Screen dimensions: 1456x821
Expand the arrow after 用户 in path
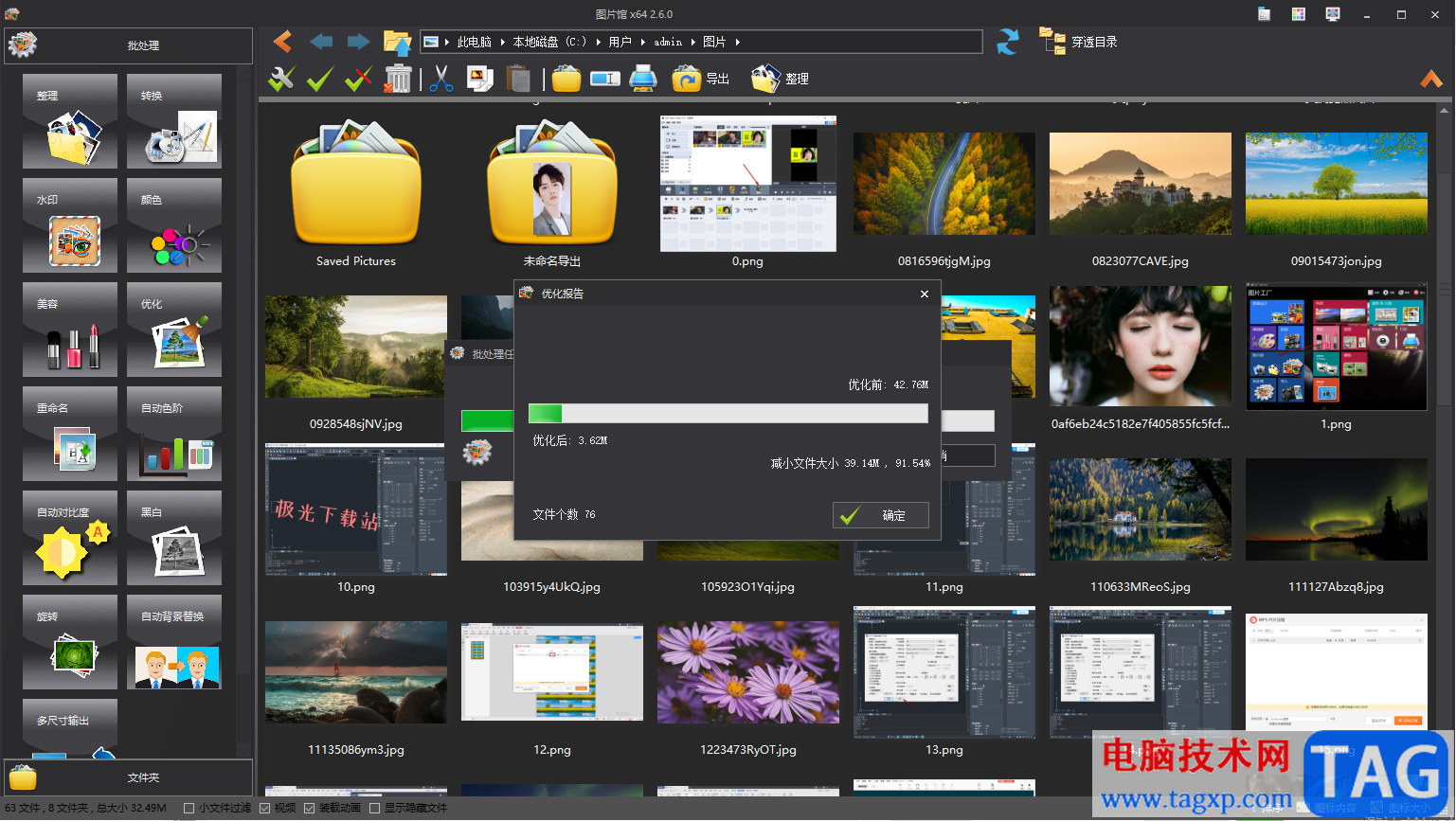click(x=642, y=42)
